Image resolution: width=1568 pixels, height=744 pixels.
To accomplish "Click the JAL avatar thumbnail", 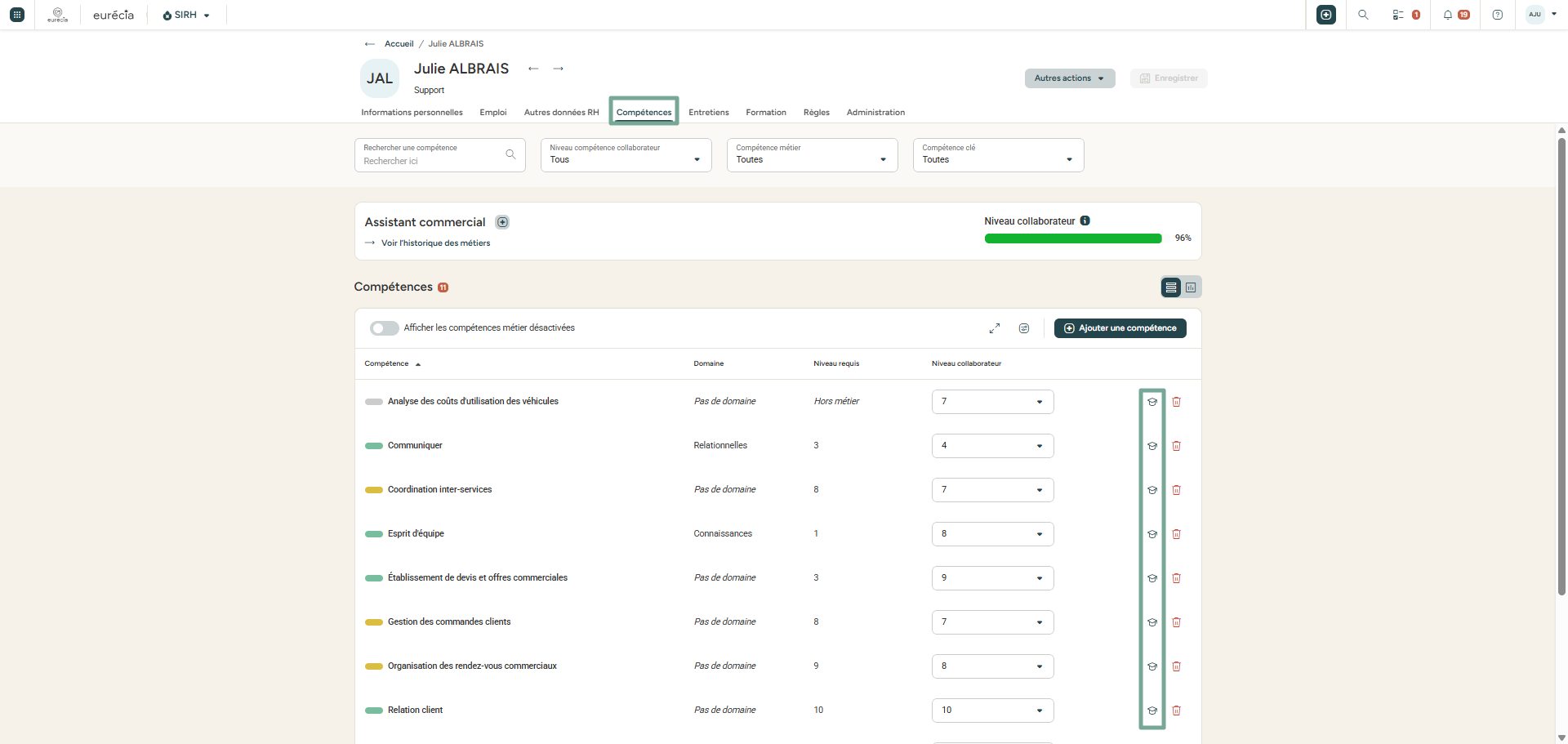I will pyautogui.click(x=380, y=78).
